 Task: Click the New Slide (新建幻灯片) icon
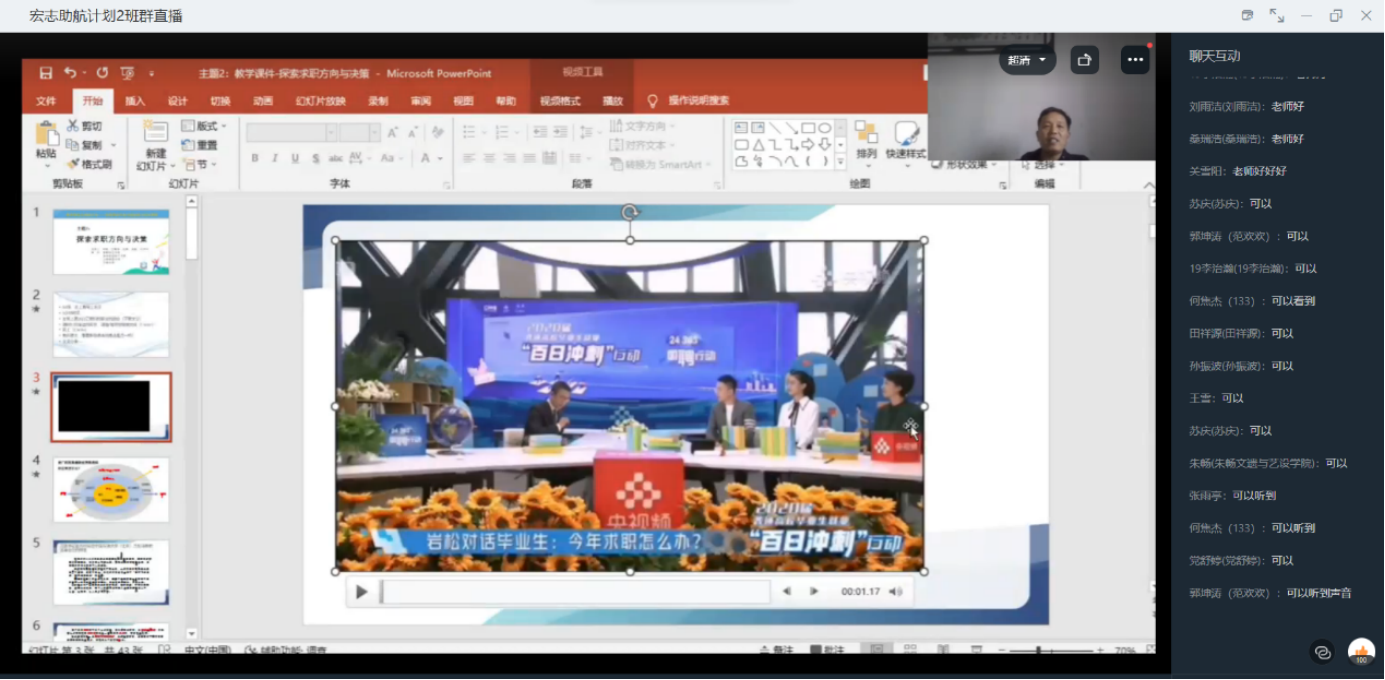pyautogui.click(x=155, y=132)
